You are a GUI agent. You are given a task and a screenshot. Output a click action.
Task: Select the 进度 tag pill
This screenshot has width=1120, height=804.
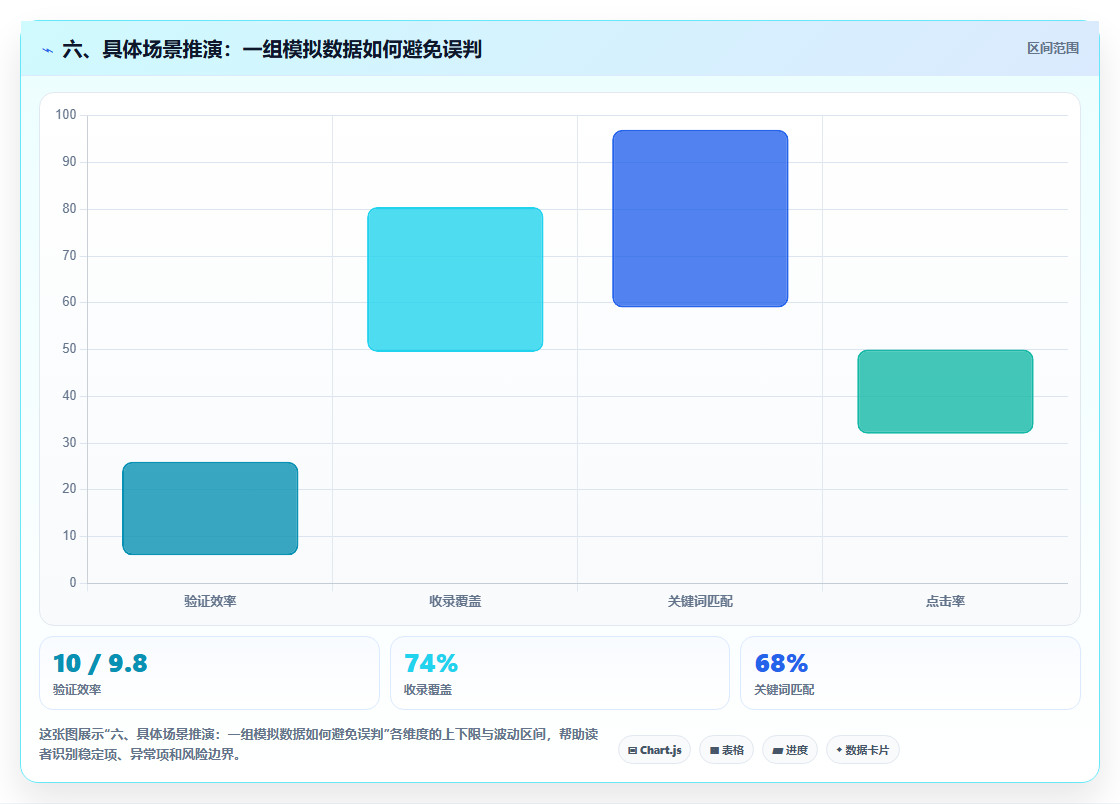pyautogui.click(x=790, y=750)
